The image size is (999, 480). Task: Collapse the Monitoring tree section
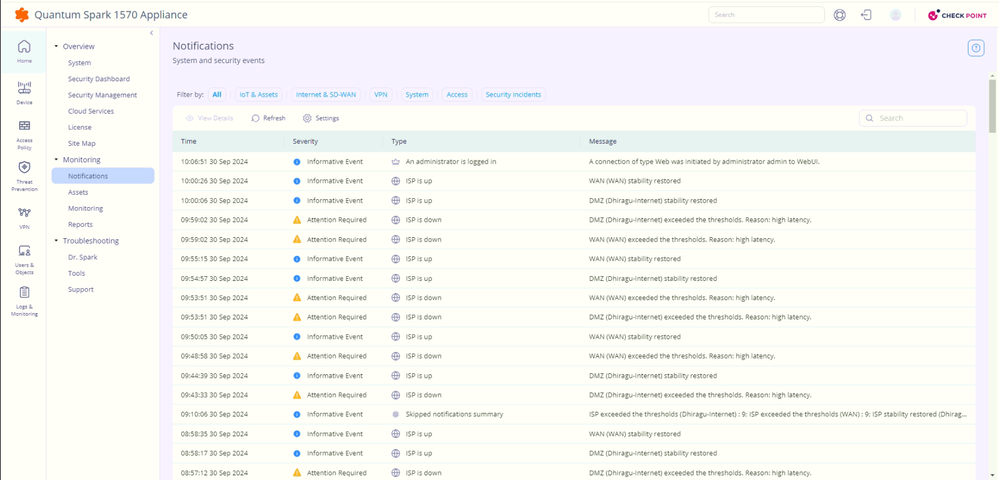[57, 160]
